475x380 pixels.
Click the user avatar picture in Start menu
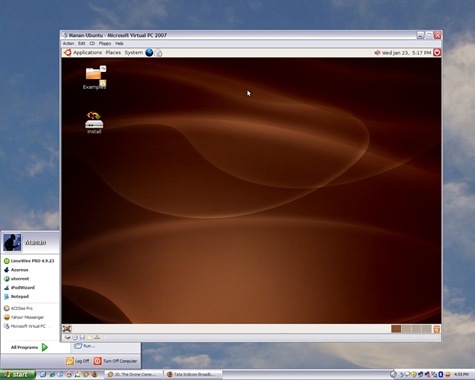(12, 242)
